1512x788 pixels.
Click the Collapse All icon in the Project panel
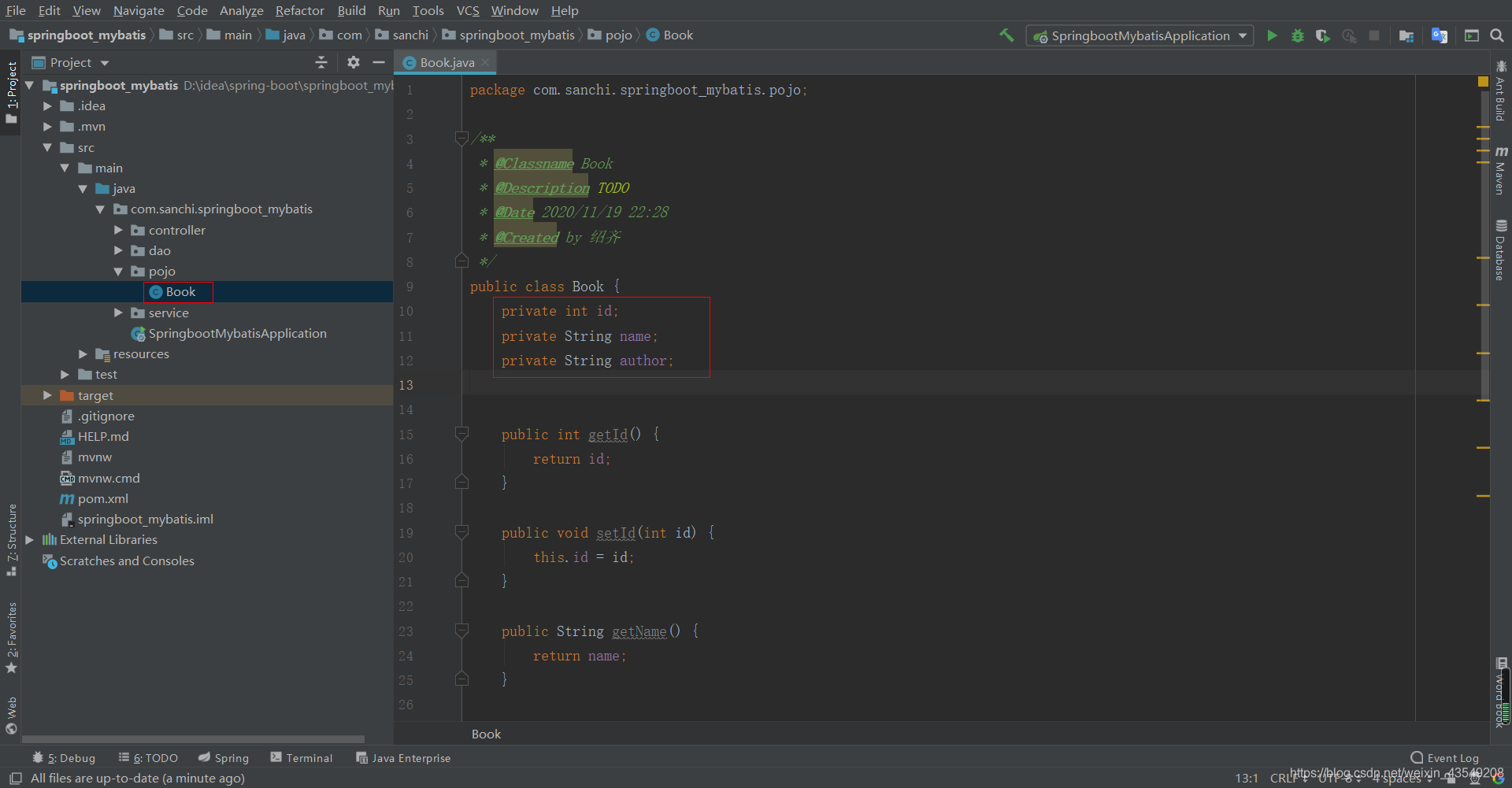click(x=321, y=62)
